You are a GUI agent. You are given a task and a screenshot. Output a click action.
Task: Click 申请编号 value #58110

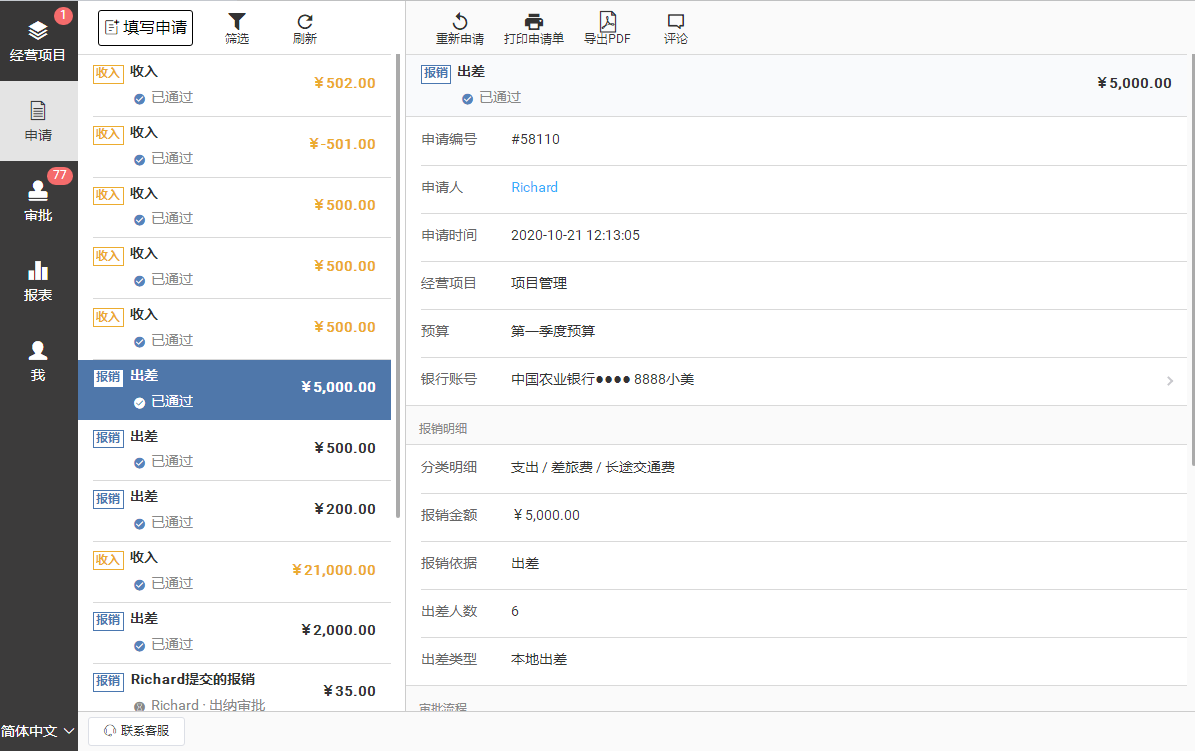pyautogui.click(x=535, y=139)
